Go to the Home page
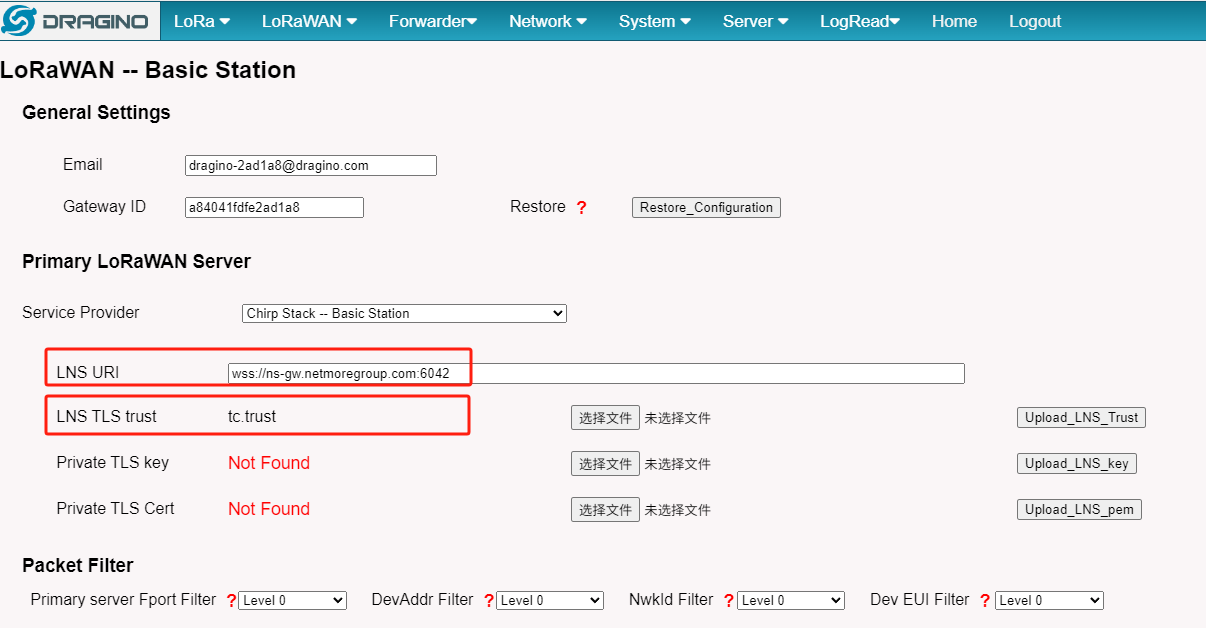 954,21
